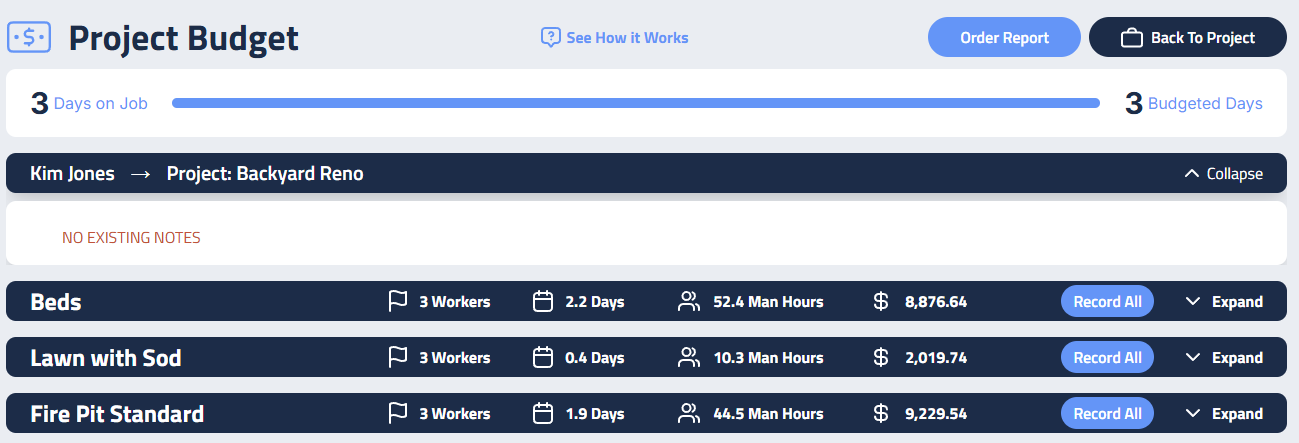Viewport: 1299px width, 443px height.
Task: Click the flag icon in Fire Pit Standard row
Action: 397,413
